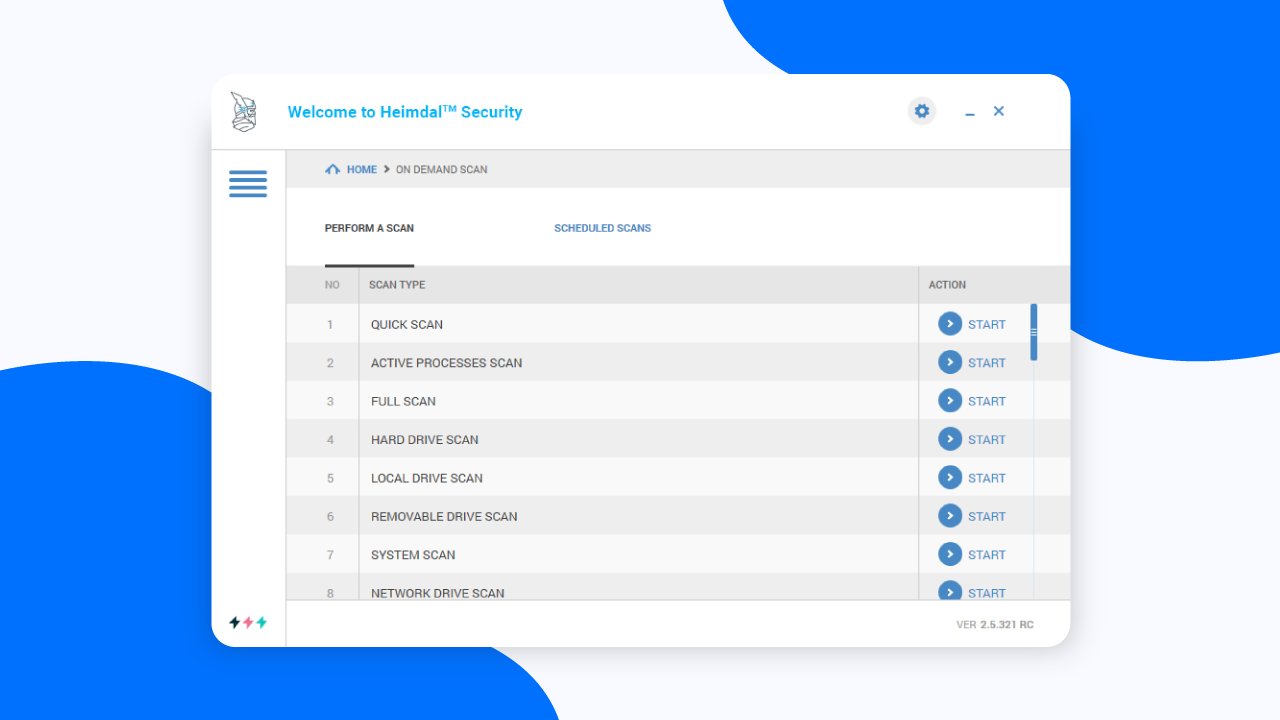
Task: Click the NO column header
Action: point(332,285)
